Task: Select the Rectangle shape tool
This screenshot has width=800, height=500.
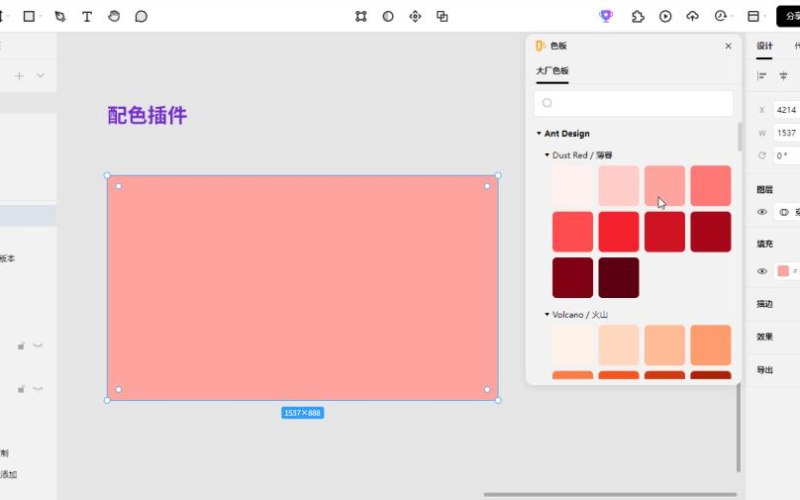Action: click(x=29, y=16)
